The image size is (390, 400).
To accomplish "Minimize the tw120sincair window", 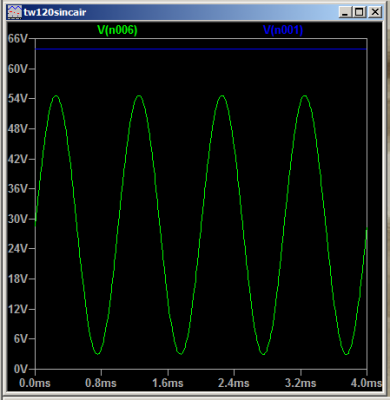I will coord(345,12).
